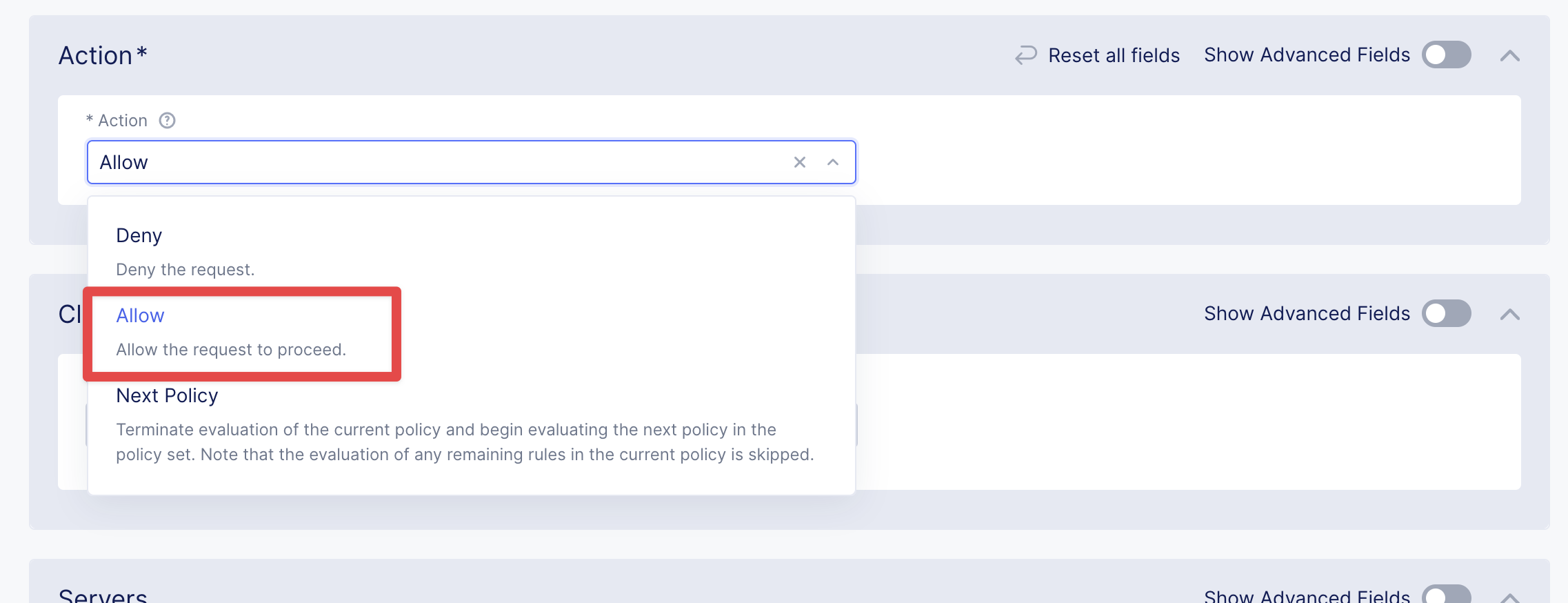Image resolution: width=1568 pixels, height=603 pixels.
Task: Enable advanced fields switch in Clients section
Action: click(x=1446, y=314)
